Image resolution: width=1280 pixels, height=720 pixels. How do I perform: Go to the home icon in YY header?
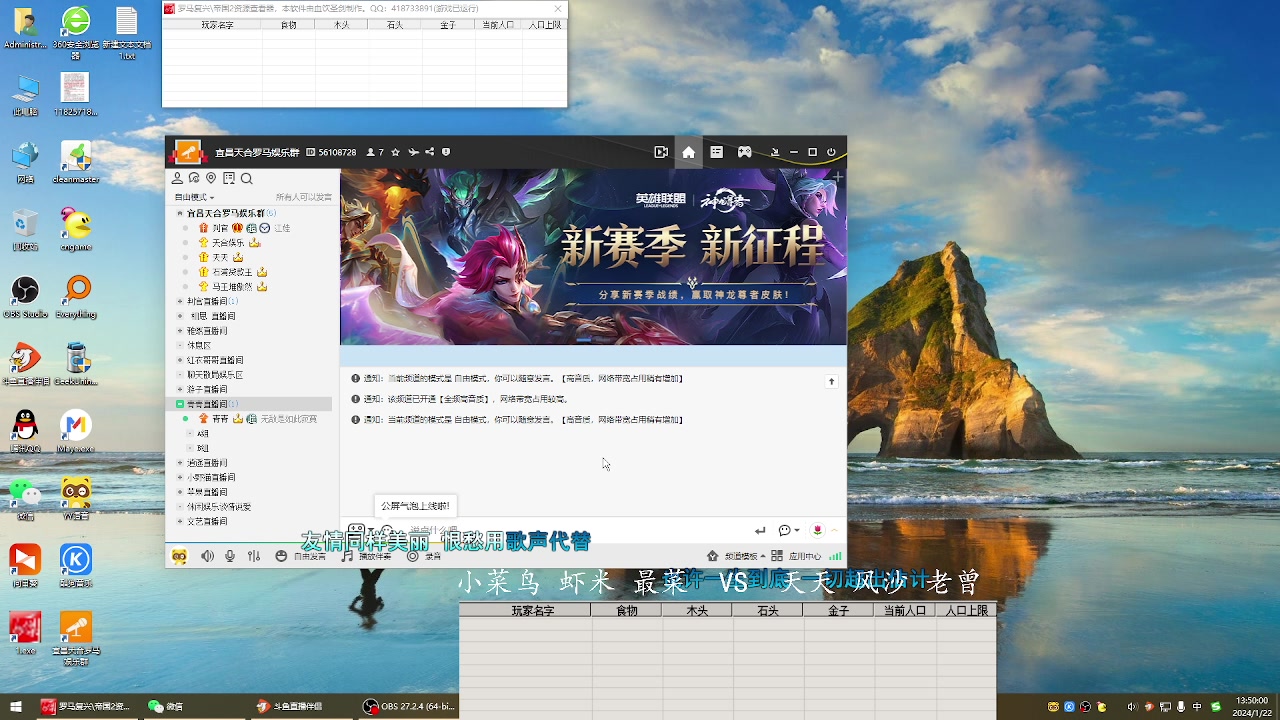[689, 152]
